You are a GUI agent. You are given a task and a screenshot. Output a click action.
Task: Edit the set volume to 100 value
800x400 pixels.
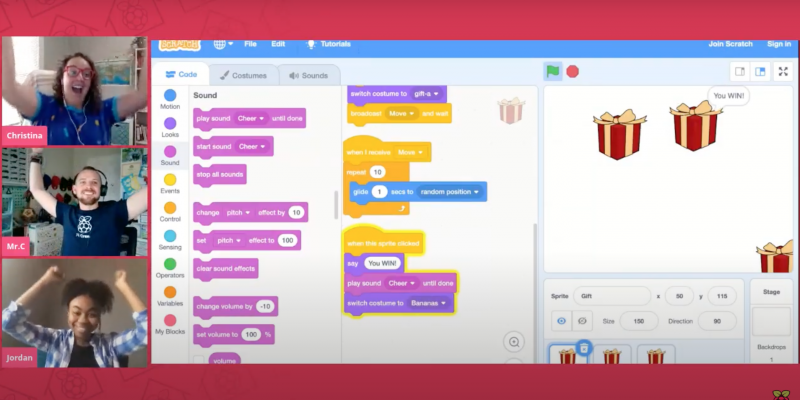[x=251, y=335]
